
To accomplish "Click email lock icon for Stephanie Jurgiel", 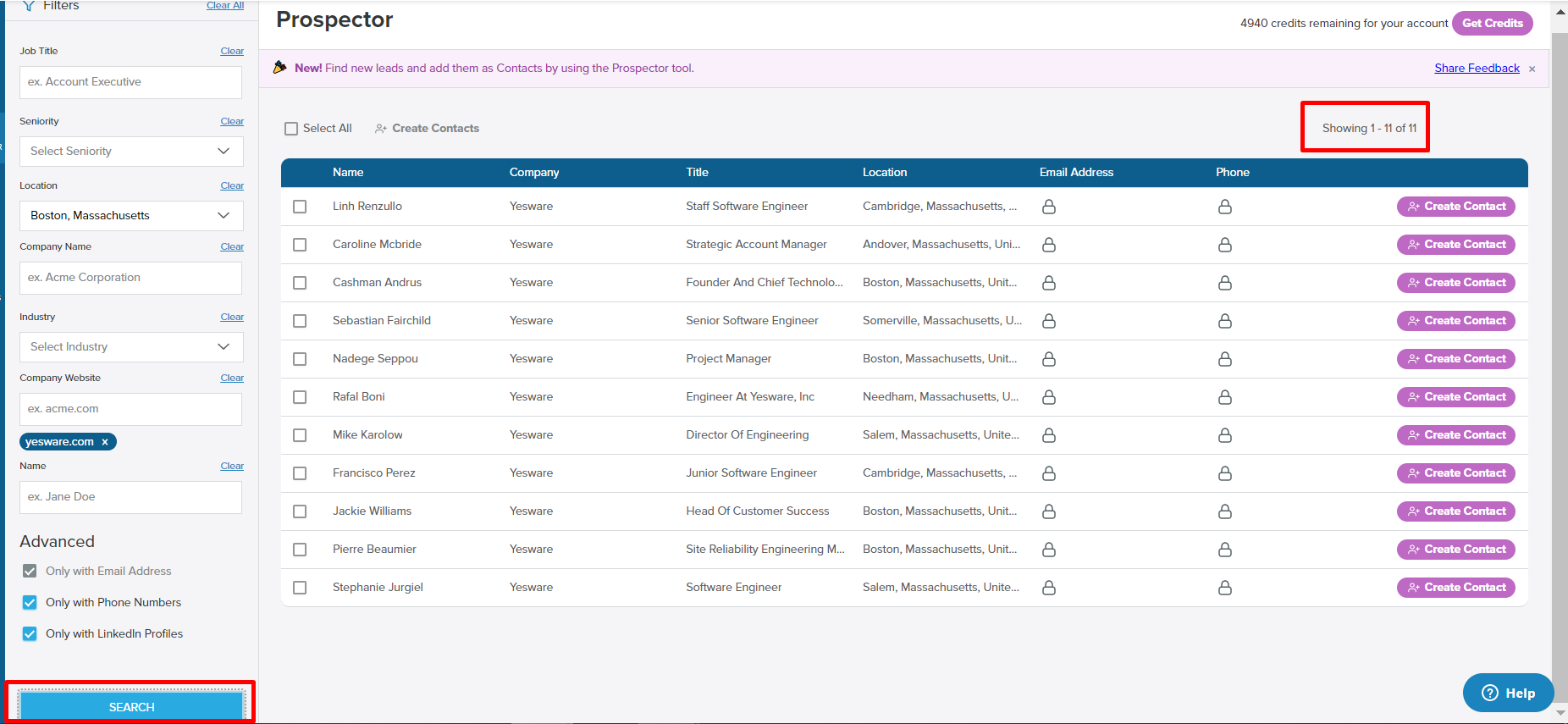I will (x=1048, y=588).
